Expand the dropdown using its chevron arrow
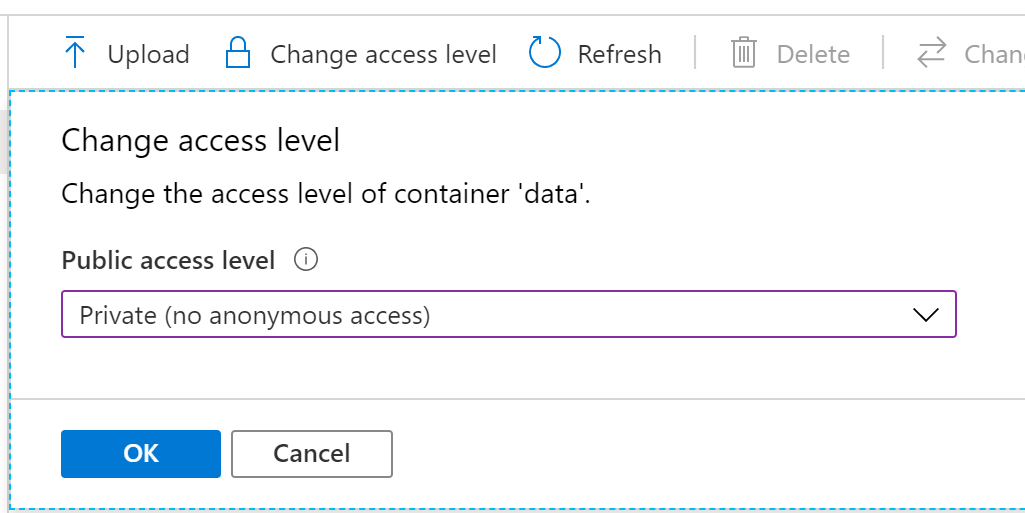This screenshot has height=513, width=1025. [926, 315]
